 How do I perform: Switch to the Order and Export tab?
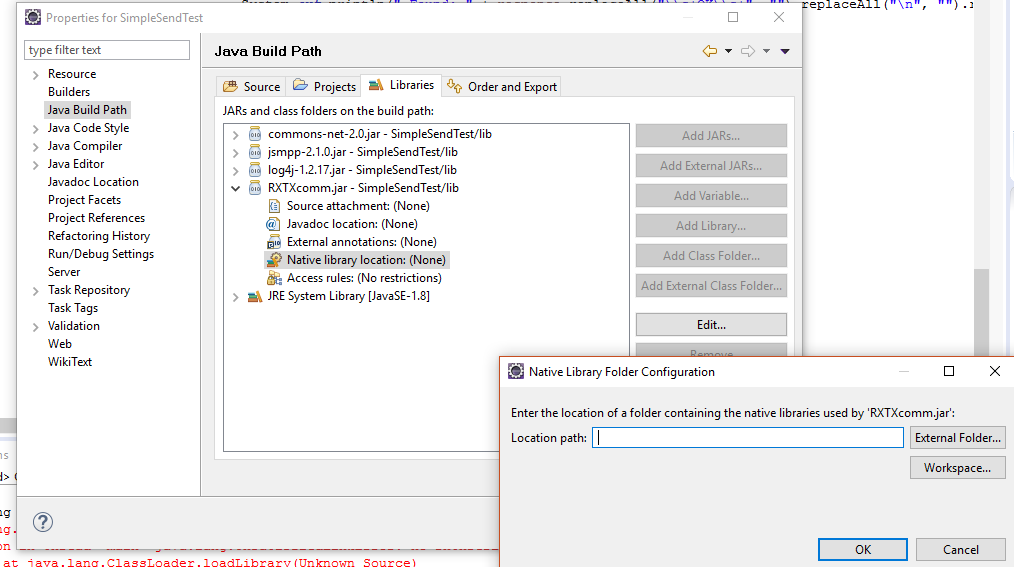502,86
